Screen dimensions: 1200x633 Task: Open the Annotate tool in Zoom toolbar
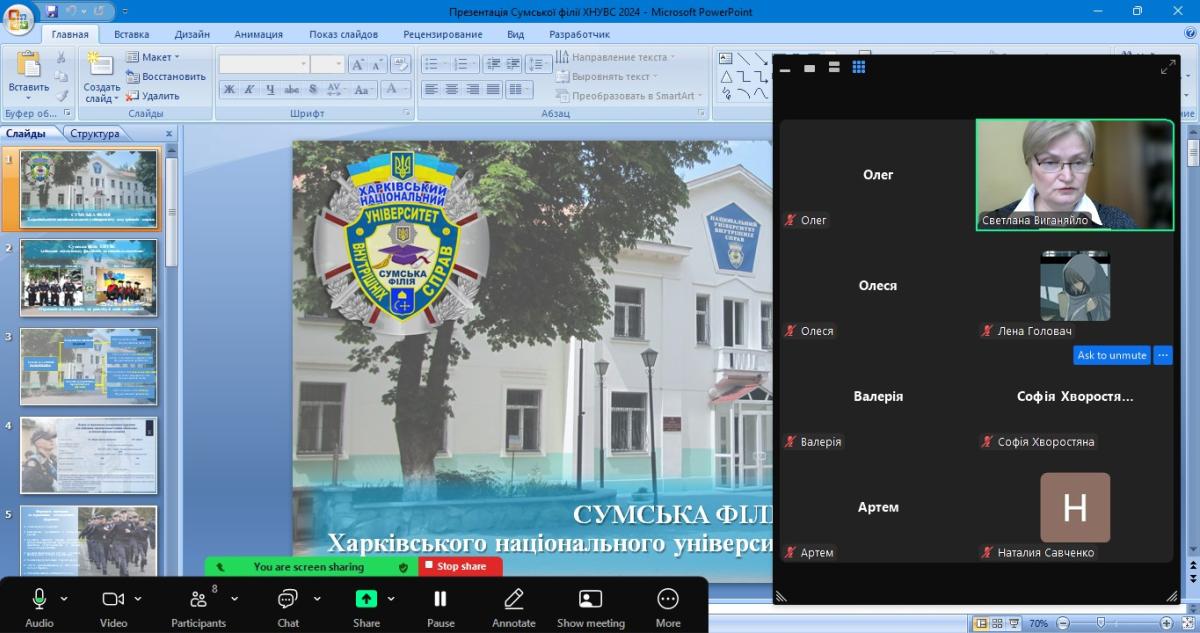tap(513, 605)
